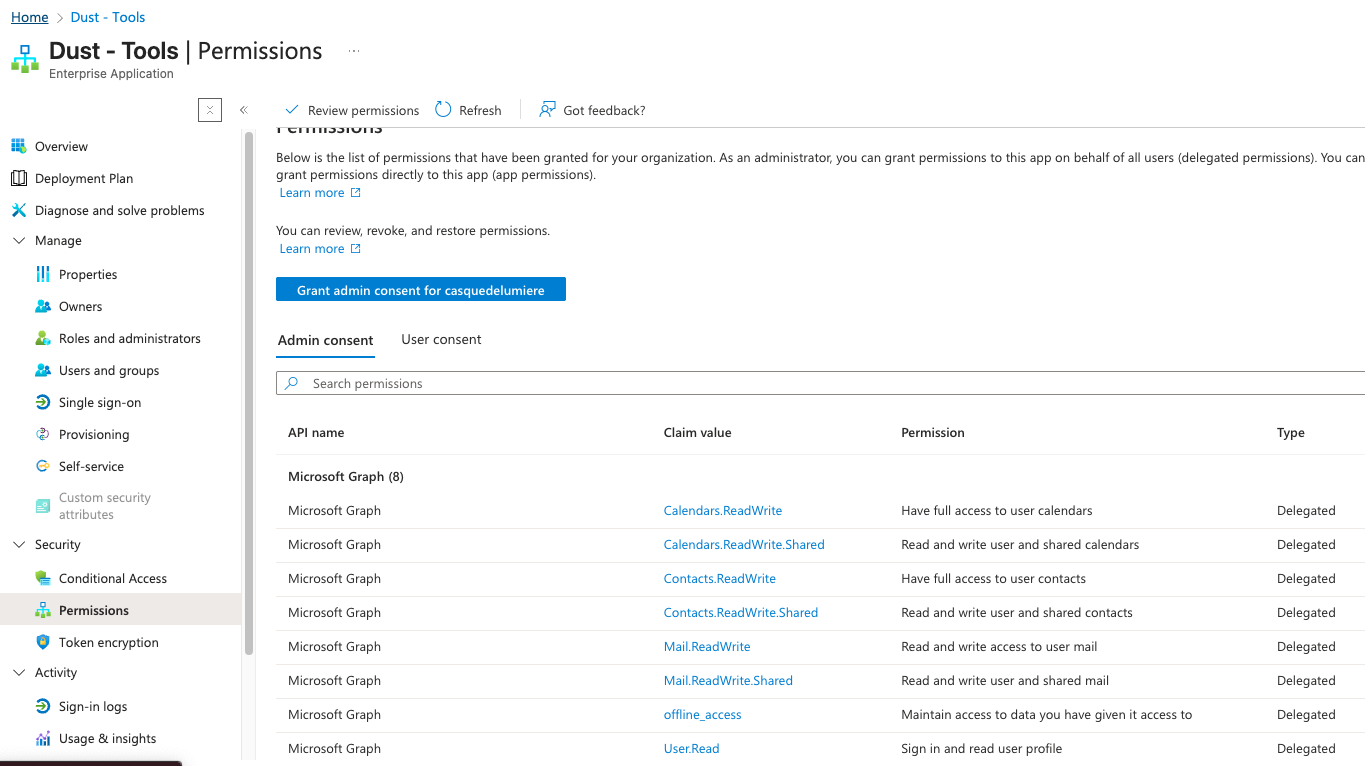The width and height of the screenshot is (1365, 766).
Task: Switch to the Admin consent tab
Action: click(x=325, y=340)
